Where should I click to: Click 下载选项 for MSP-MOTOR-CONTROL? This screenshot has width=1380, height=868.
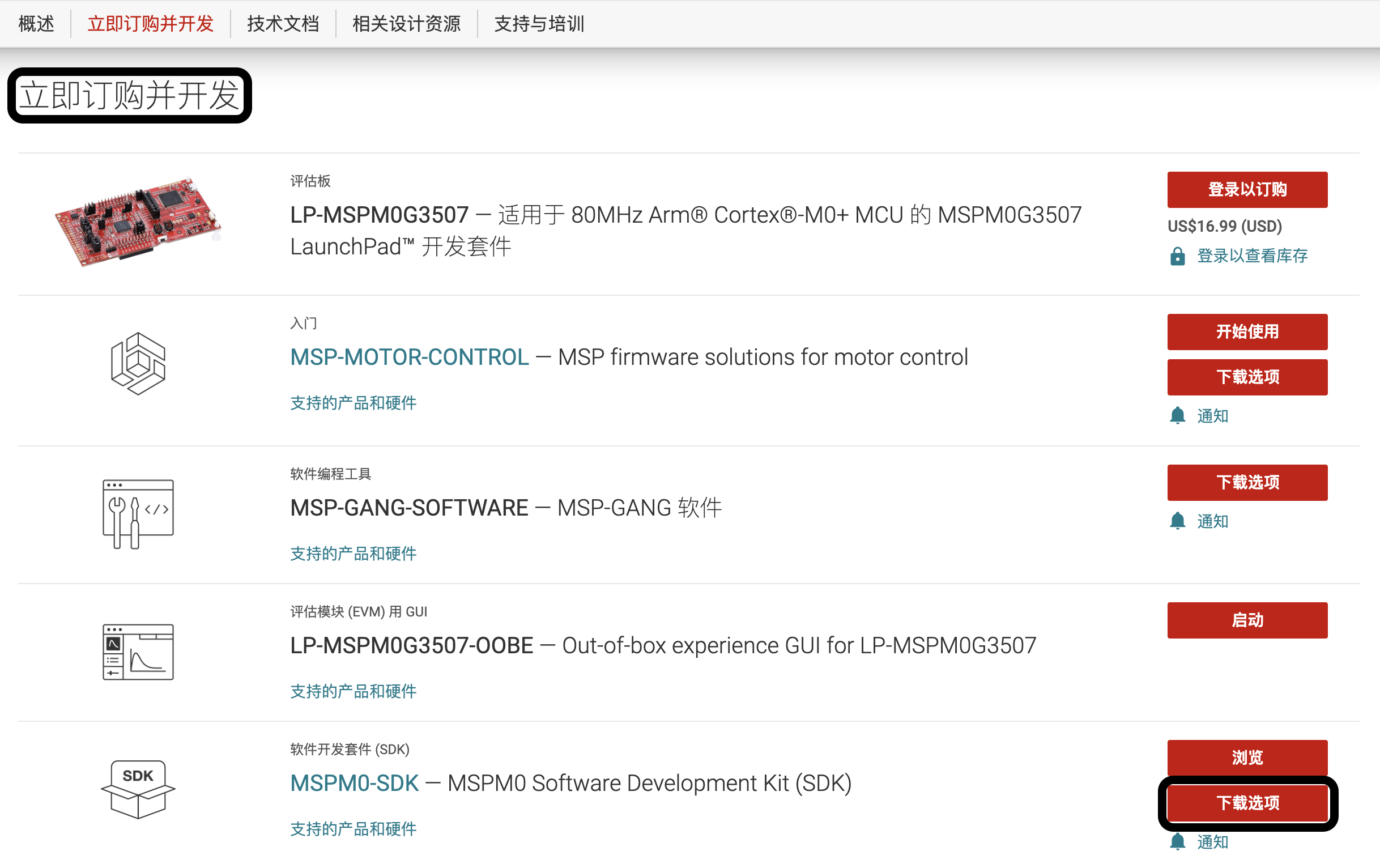(1247, 377)
